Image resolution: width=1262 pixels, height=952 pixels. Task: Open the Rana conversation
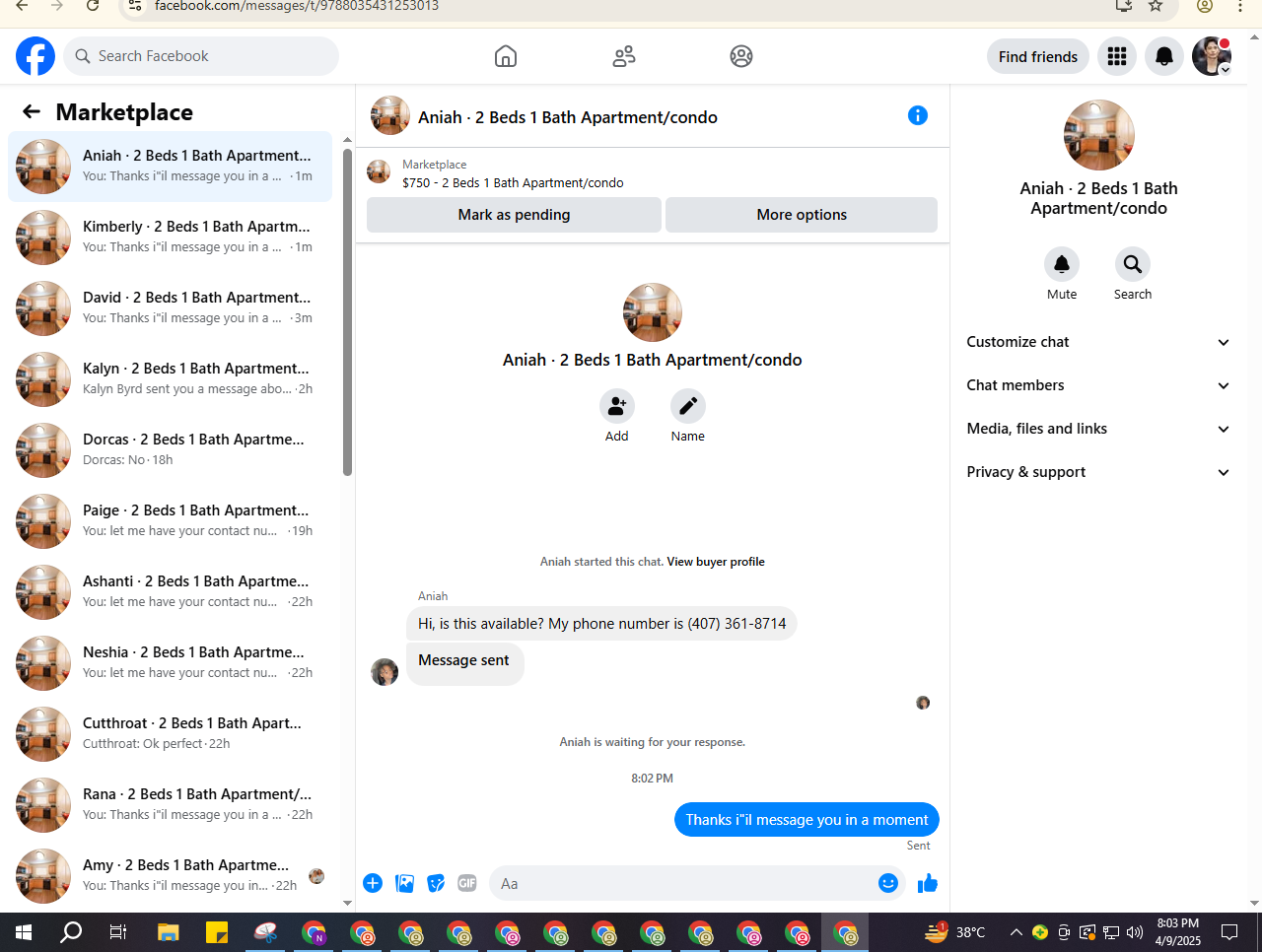[x=170, y=804]
